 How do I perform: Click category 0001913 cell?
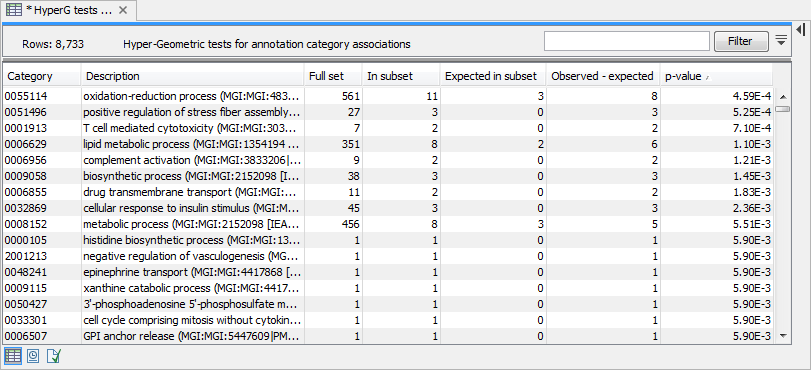(x=42, y=128)
